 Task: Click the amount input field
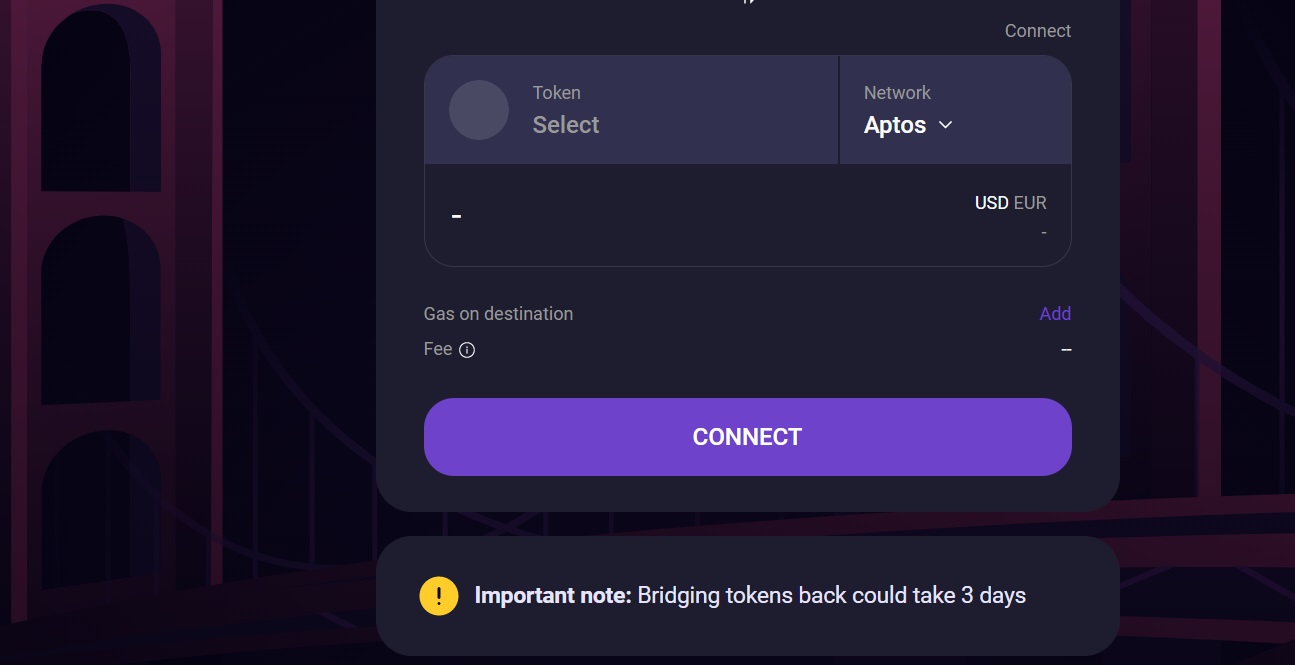point(650,215)
